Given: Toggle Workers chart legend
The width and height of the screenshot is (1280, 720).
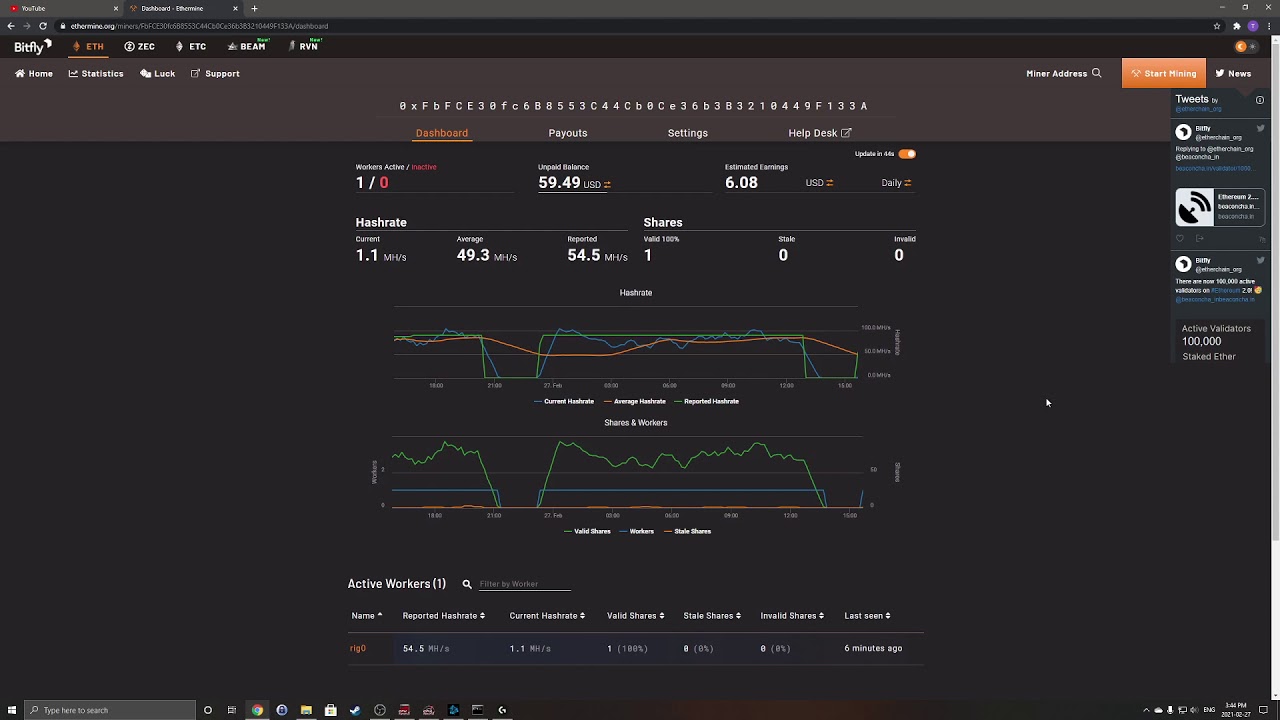Looking at the screenshot, I should [636, 531].
